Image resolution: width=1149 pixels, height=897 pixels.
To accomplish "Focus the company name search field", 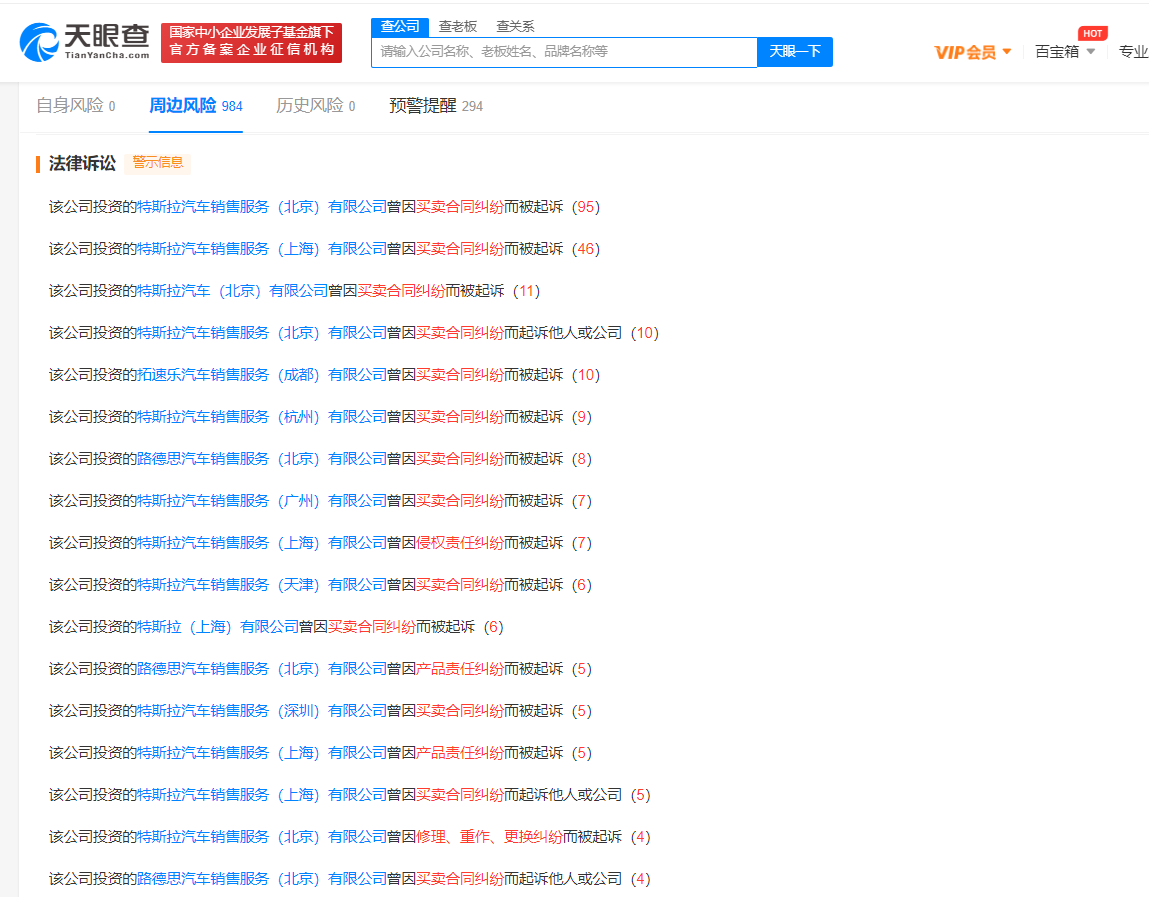I will coord(564,52).
